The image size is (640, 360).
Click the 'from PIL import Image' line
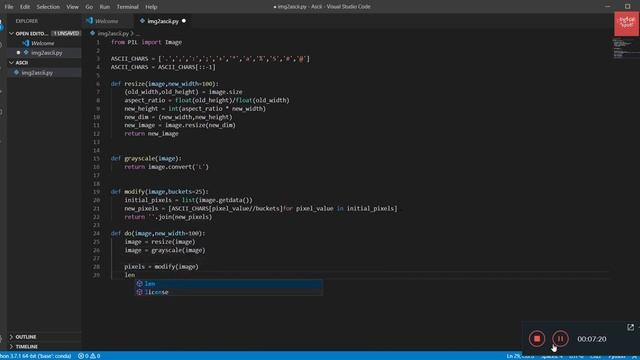click(146, 42)
